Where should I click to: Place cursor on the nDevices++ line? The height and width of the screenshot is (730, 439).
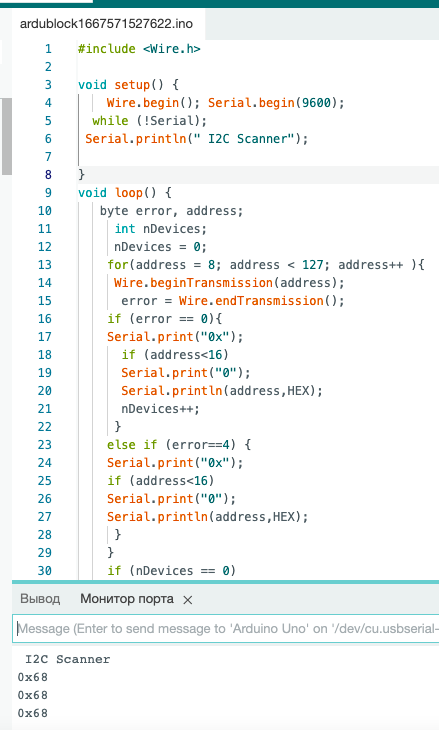pyautogui.click(x=160, y=409)
